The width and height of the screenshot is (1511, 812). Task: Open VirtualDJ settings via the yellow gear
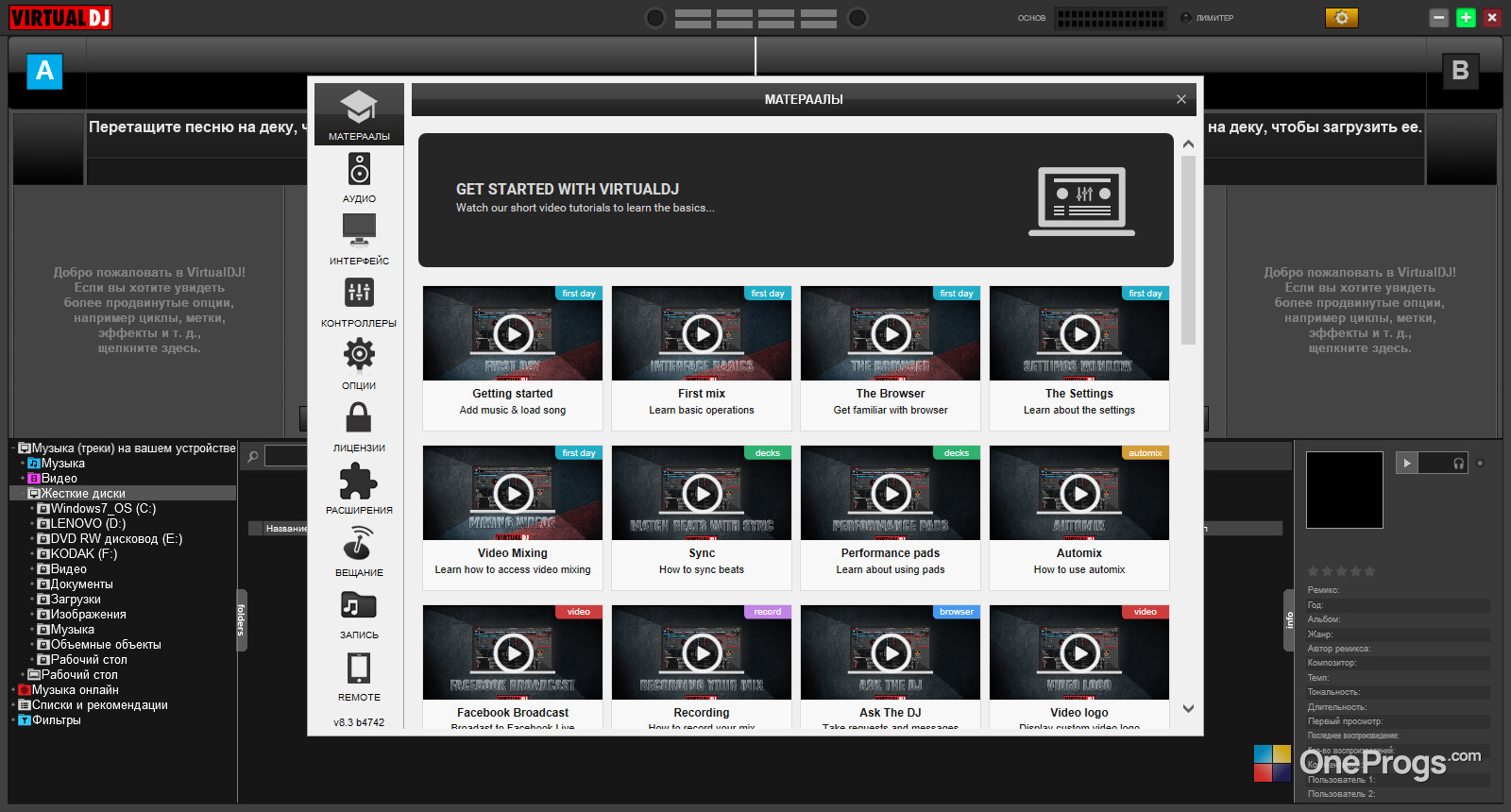pyautogui.click(x=1341, y=17)
